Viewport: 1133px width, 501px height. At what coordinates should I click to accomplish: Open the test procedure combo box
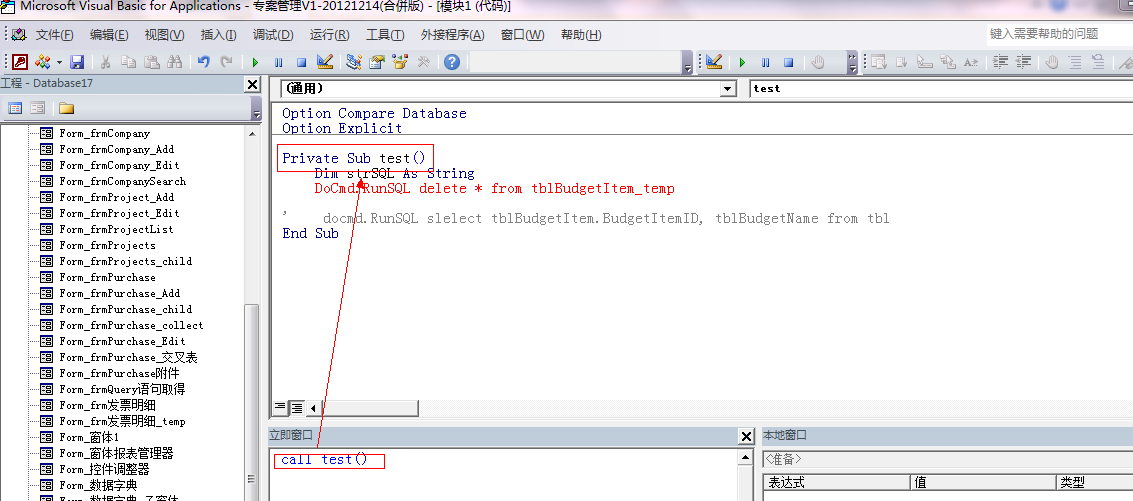(941, 89)
